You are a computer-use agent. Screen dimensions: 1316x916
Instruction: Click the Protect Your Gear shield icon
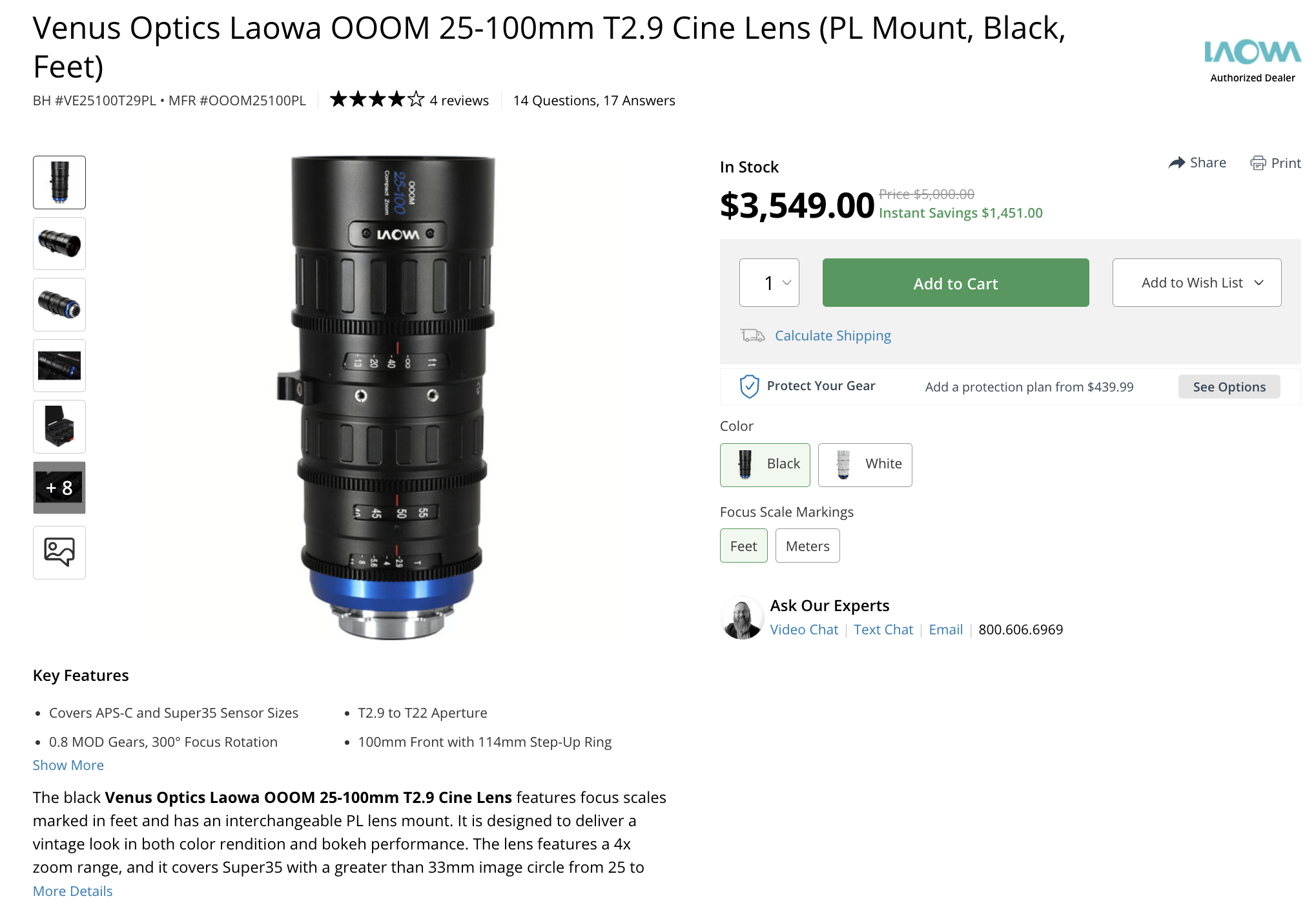749,386
